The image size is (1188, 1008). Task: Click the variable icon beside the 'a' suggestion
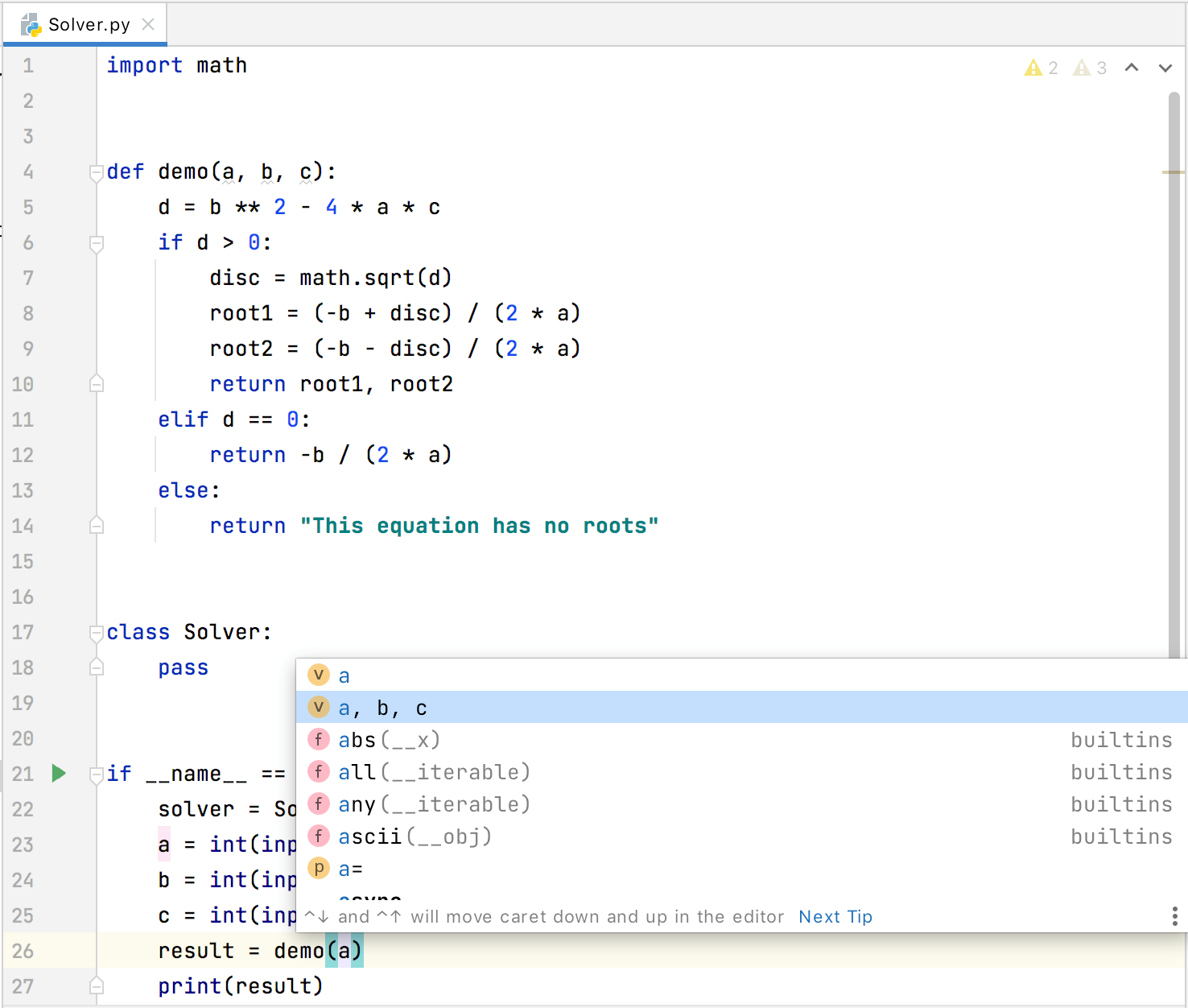click(319, 675)
